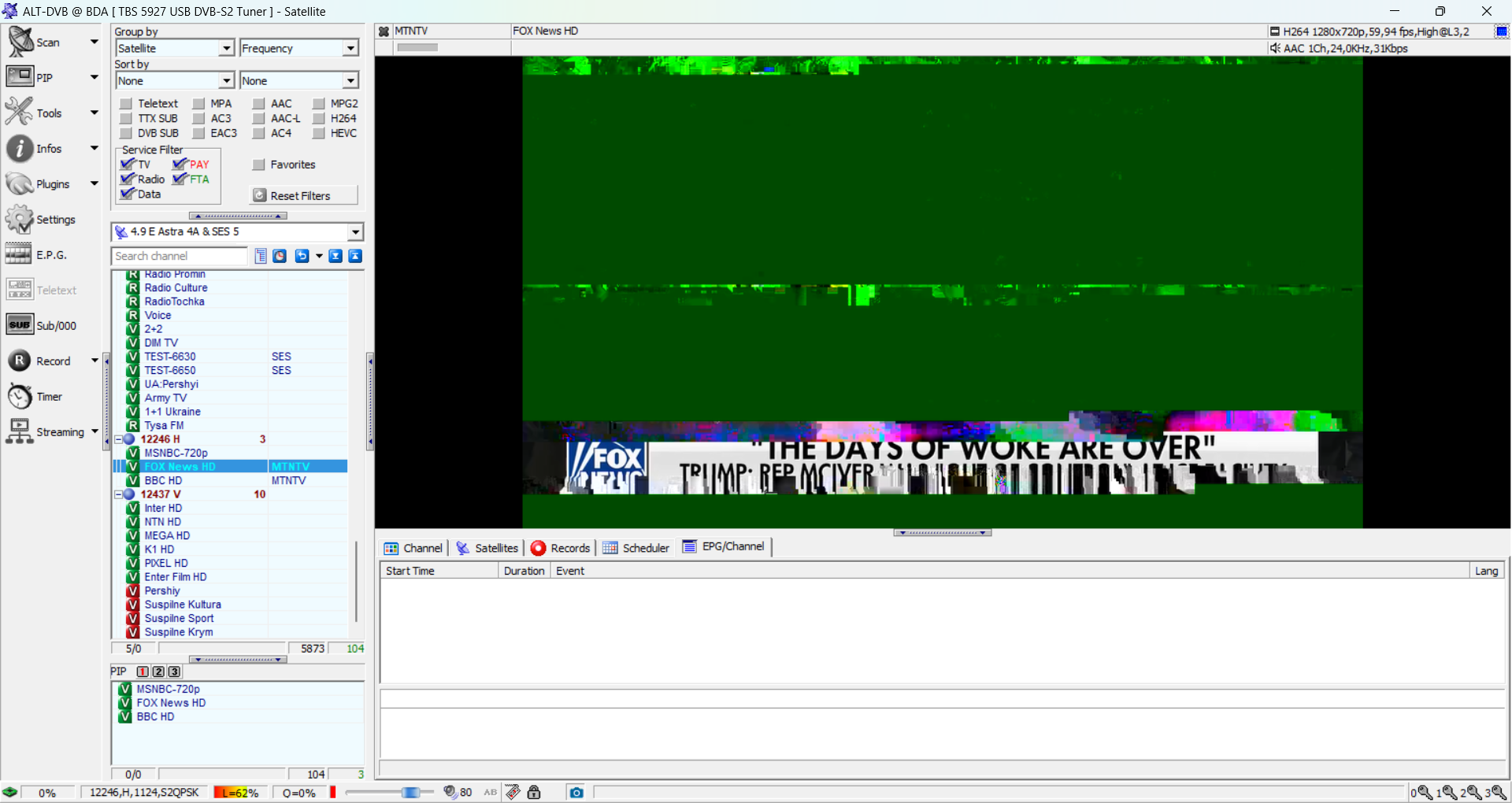Screen dimensions: 1512x803
Task: Open the Settings gear icon
Action: [x=20, y=219]
